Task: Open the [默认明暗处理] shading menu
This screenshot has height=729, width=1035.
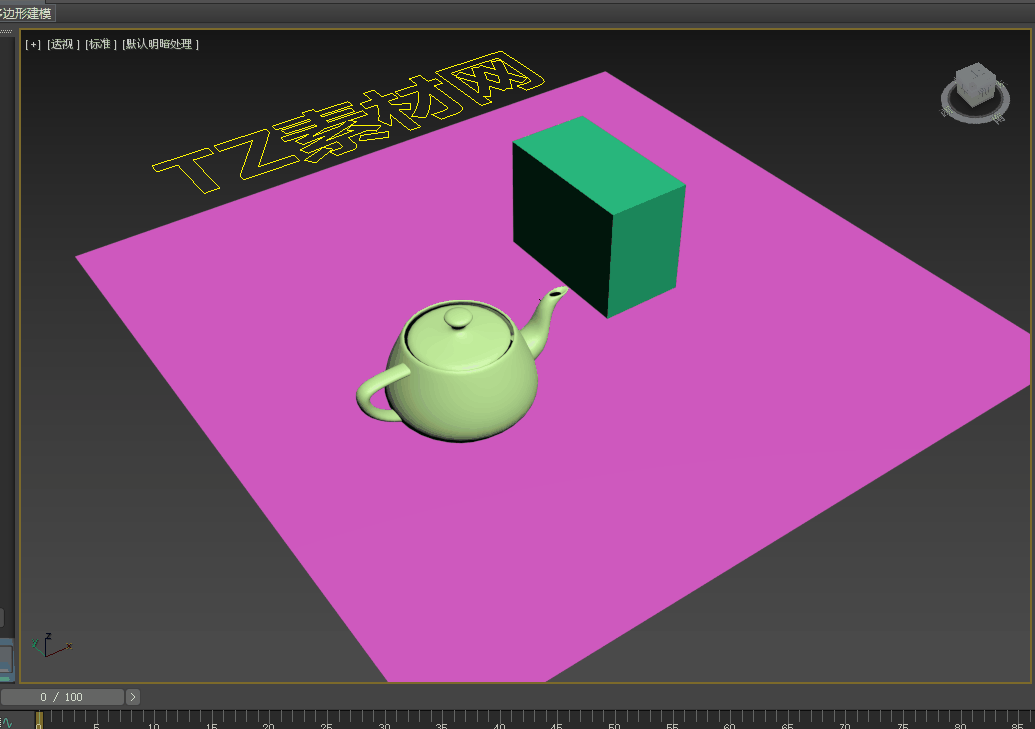Action: [x=160, y=44]
